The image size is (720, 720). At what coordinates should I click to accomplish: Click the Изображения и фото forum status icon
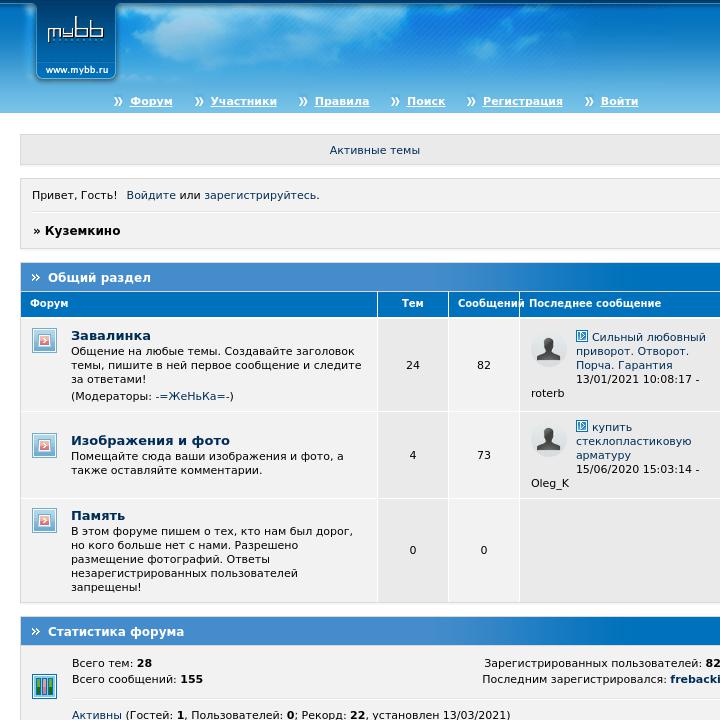point(45,445)
